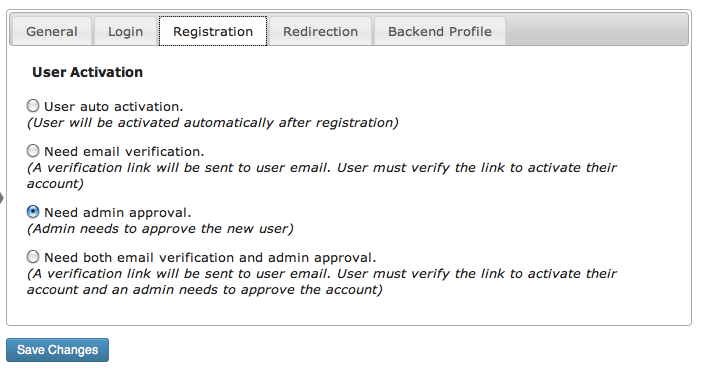Click the 'activated automatically after registration' description
701x374 pixels.
coord(213,123)
